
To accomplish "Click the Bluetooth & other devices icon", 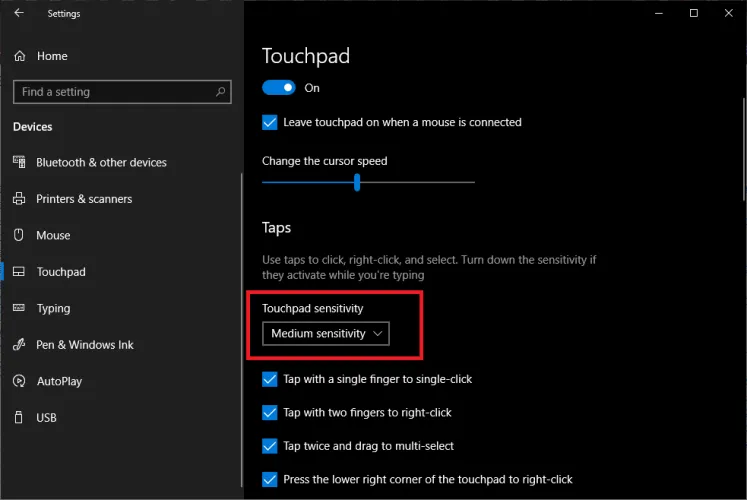I will coord(18,162).
